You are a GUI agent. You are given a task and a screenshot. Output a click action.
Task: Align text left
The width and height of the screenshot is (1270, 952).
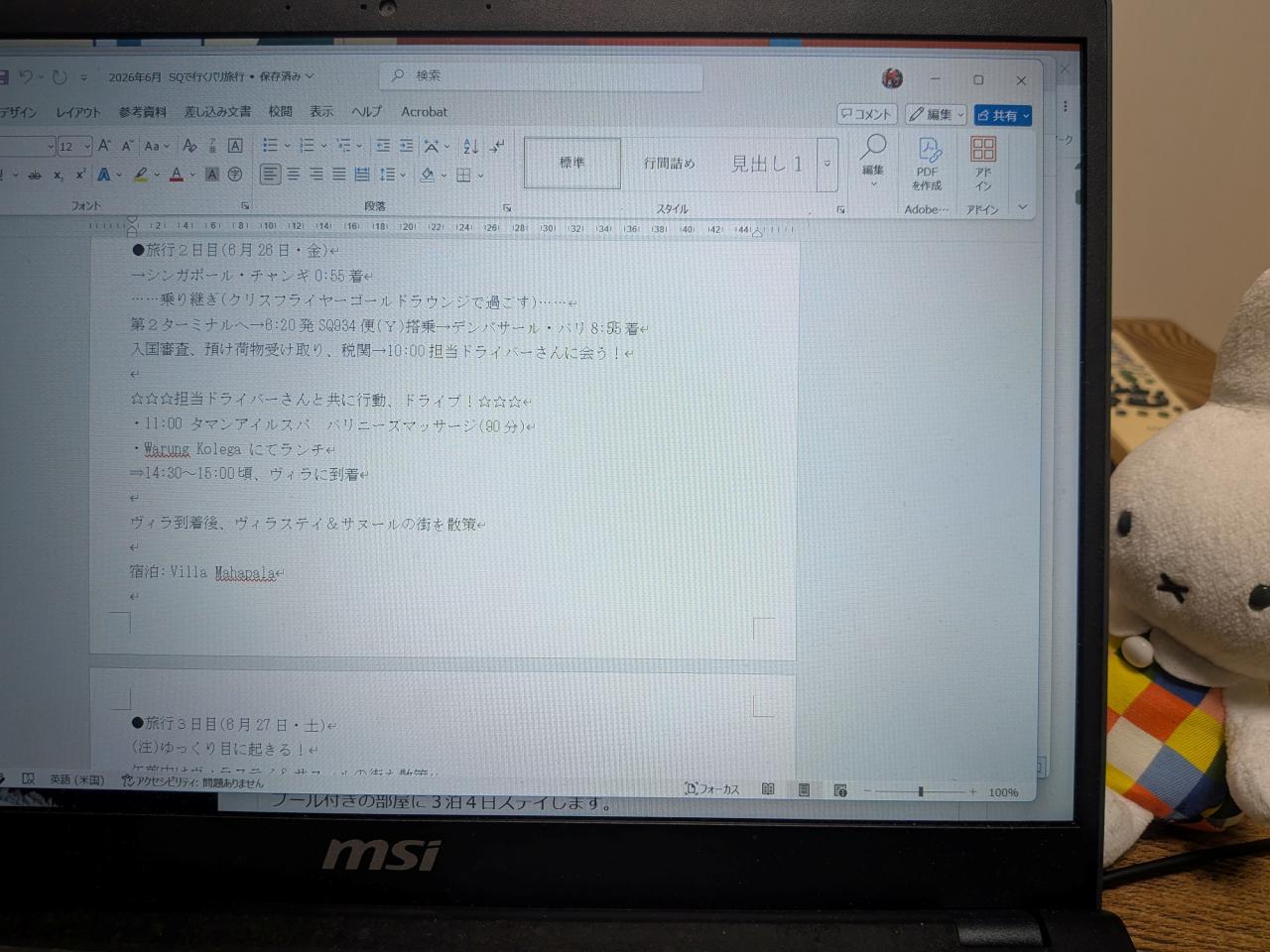point(270,175)
